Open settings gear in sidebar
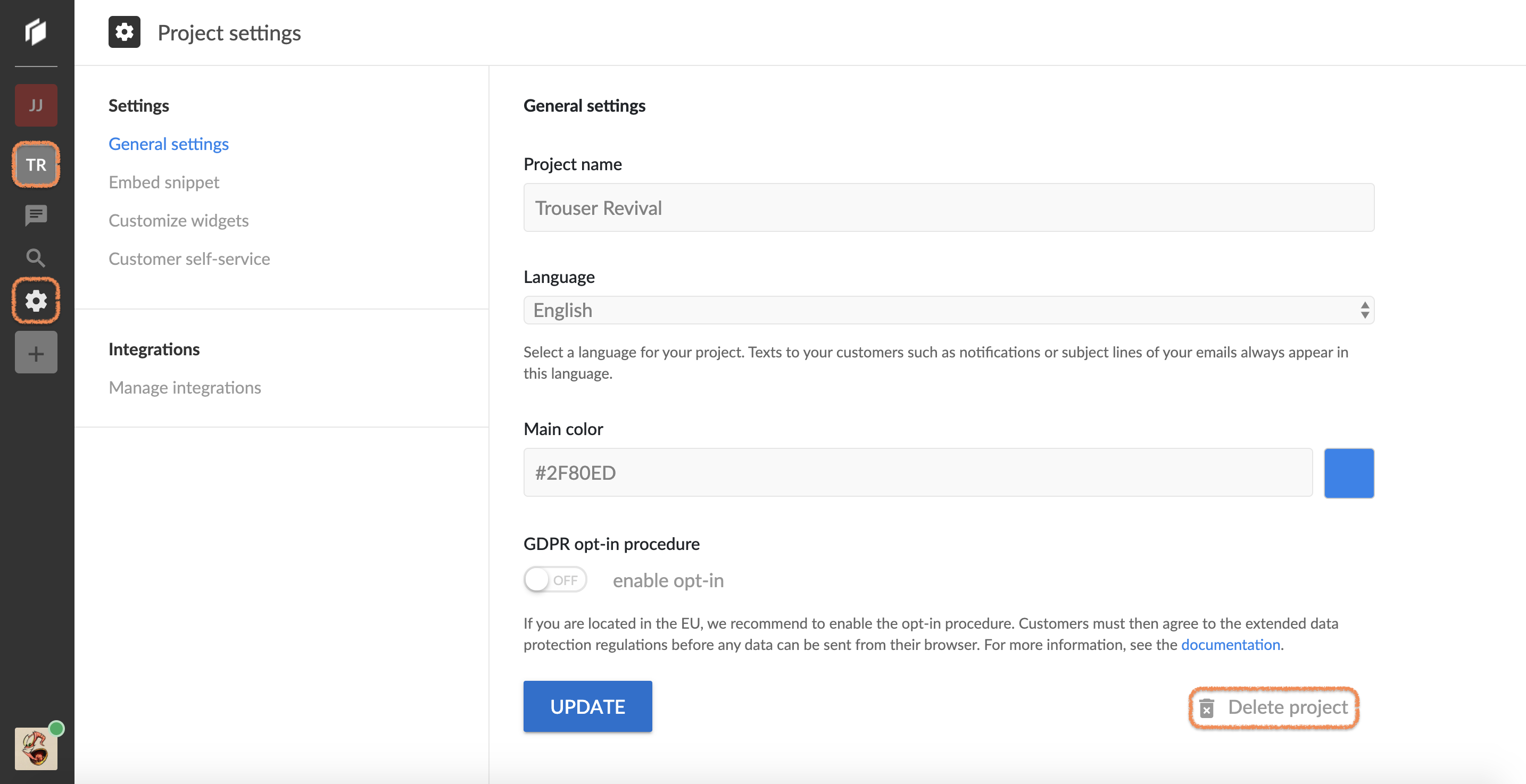The image size is (1526, 784). 36,301
